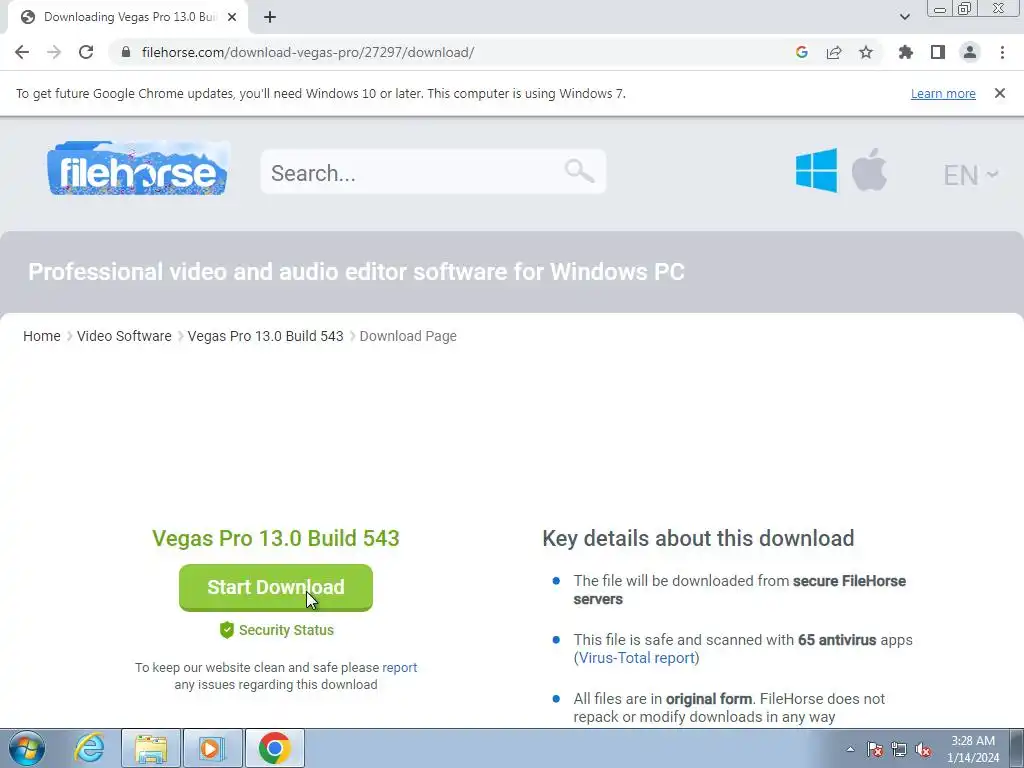
Task: Click the Action Center flag icon
Action: (875, 750)
